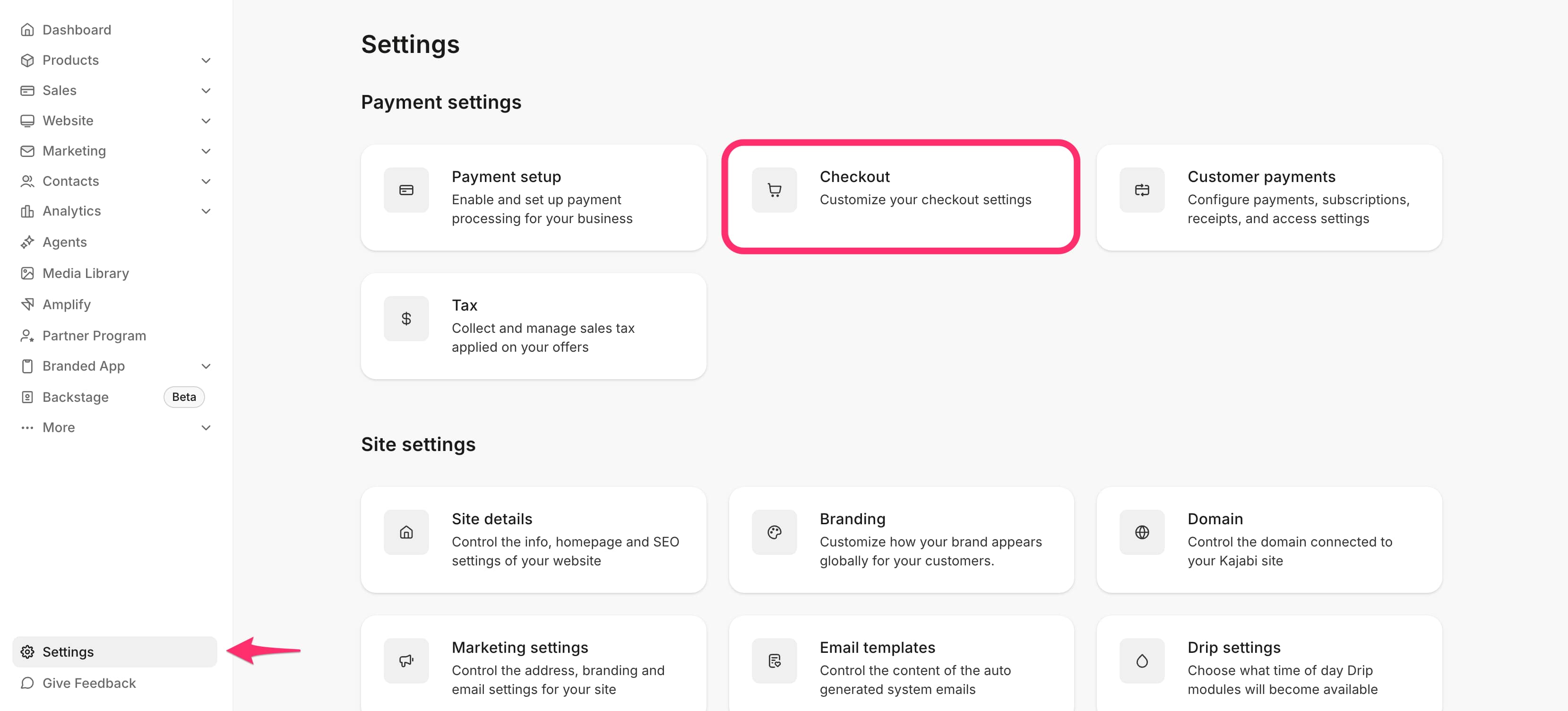Open the Customer payments title
Screen dimensions: 1568x711
[1261, 176]
